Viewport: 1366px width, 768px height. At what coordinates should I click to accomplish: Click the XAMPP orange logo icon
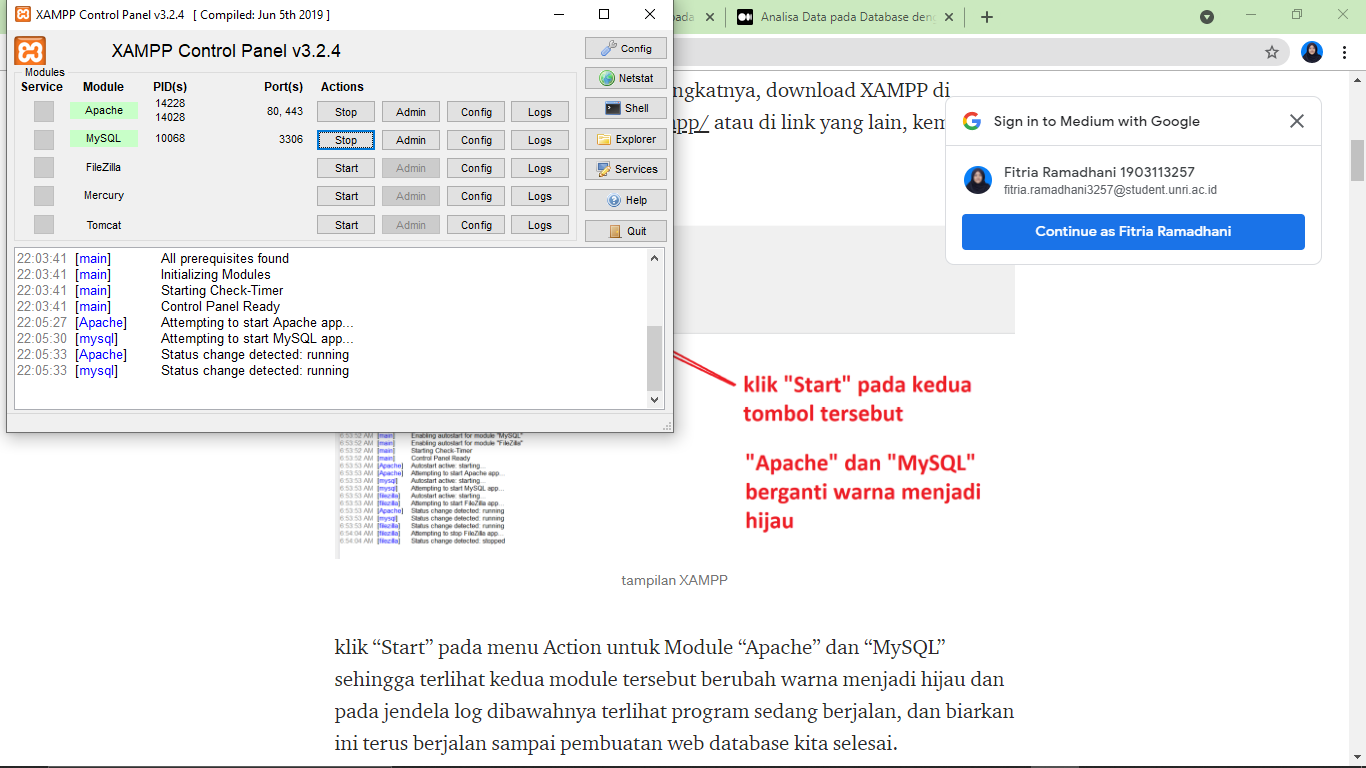coord(30,51)
